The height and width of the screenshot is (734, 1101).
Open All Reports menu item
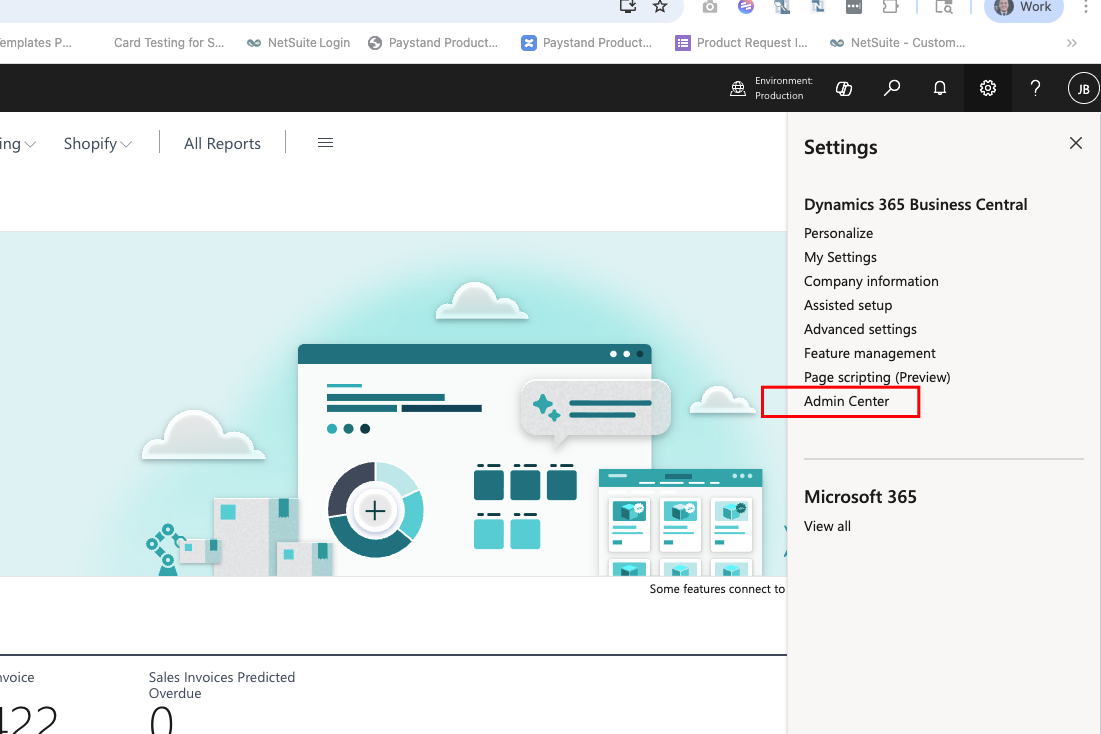click(222, 143)
